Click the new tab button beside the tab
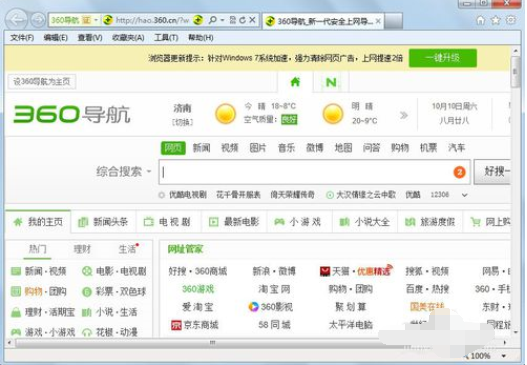Viewport: 527px width, 365px height. point(393,21)
